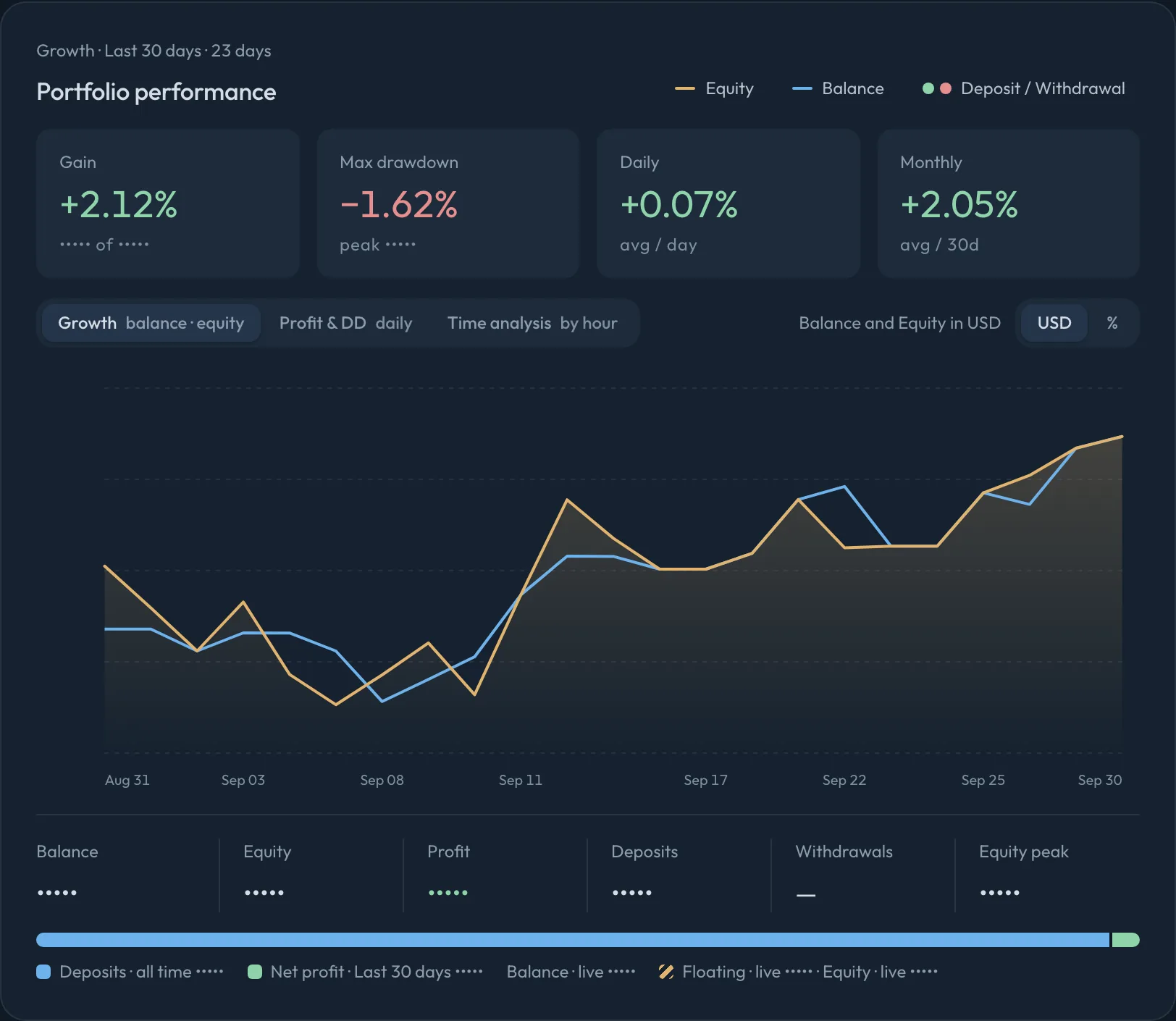Click 'Portfolio performance' heading
The height and width of the screenshot is (1021, 1176).
[x=156, y=92]
